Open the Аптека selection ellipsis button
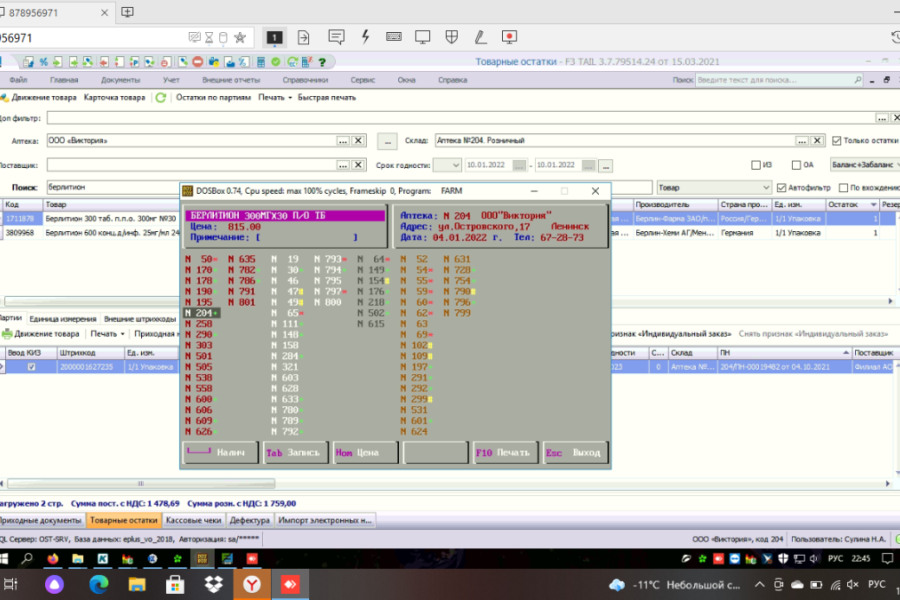Viewport: 900px width, 600px height. tap(343, 141)
